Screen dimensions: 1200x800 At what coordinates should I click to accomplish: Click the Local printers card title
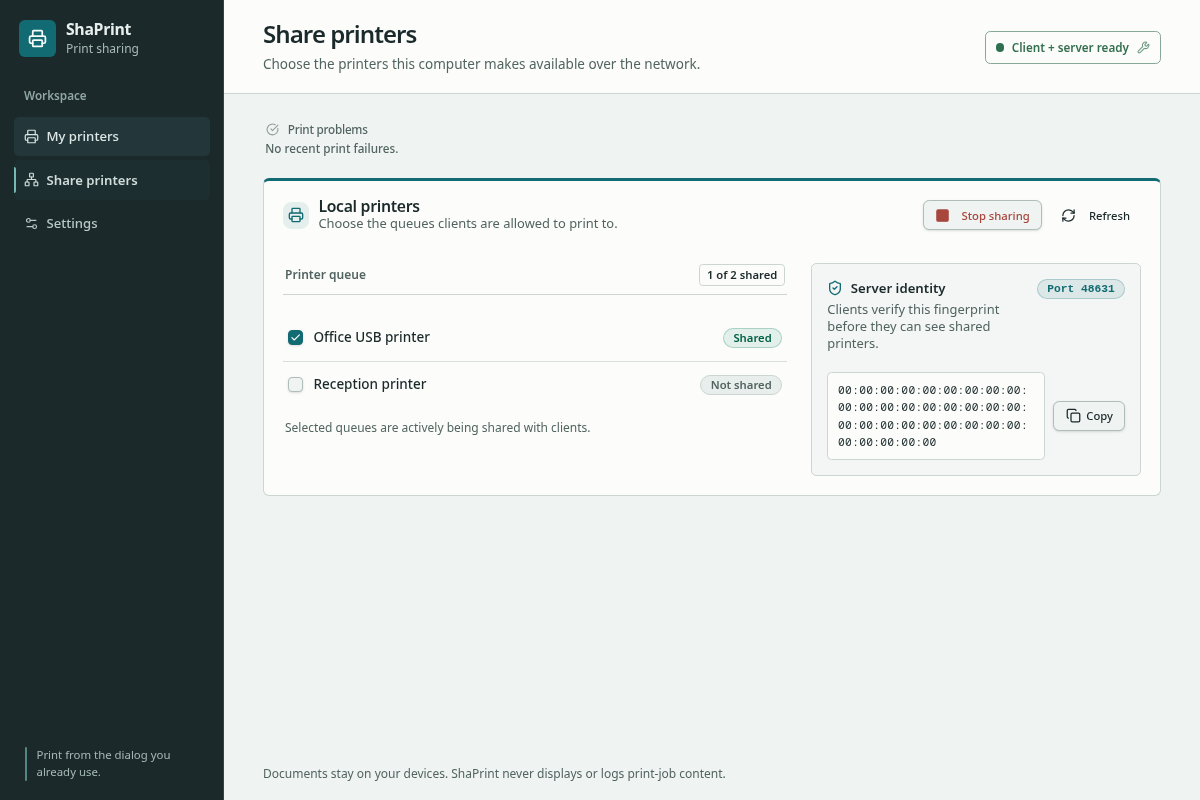[x=369, y=206]
